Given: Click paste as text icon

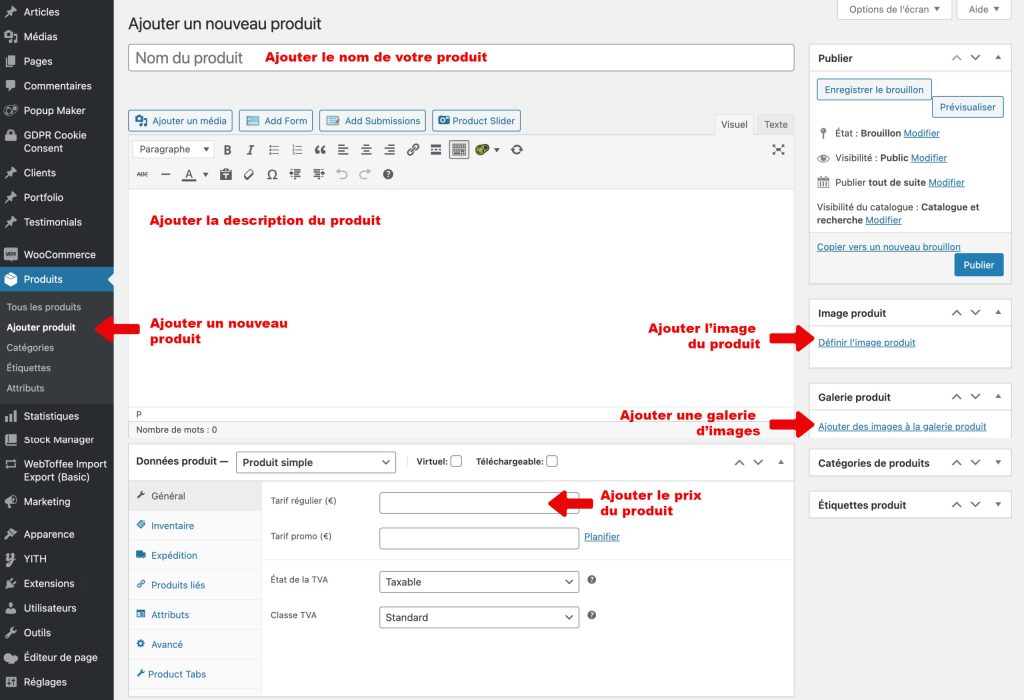Looking at the screenshot, I should click(x=226, y=174).
